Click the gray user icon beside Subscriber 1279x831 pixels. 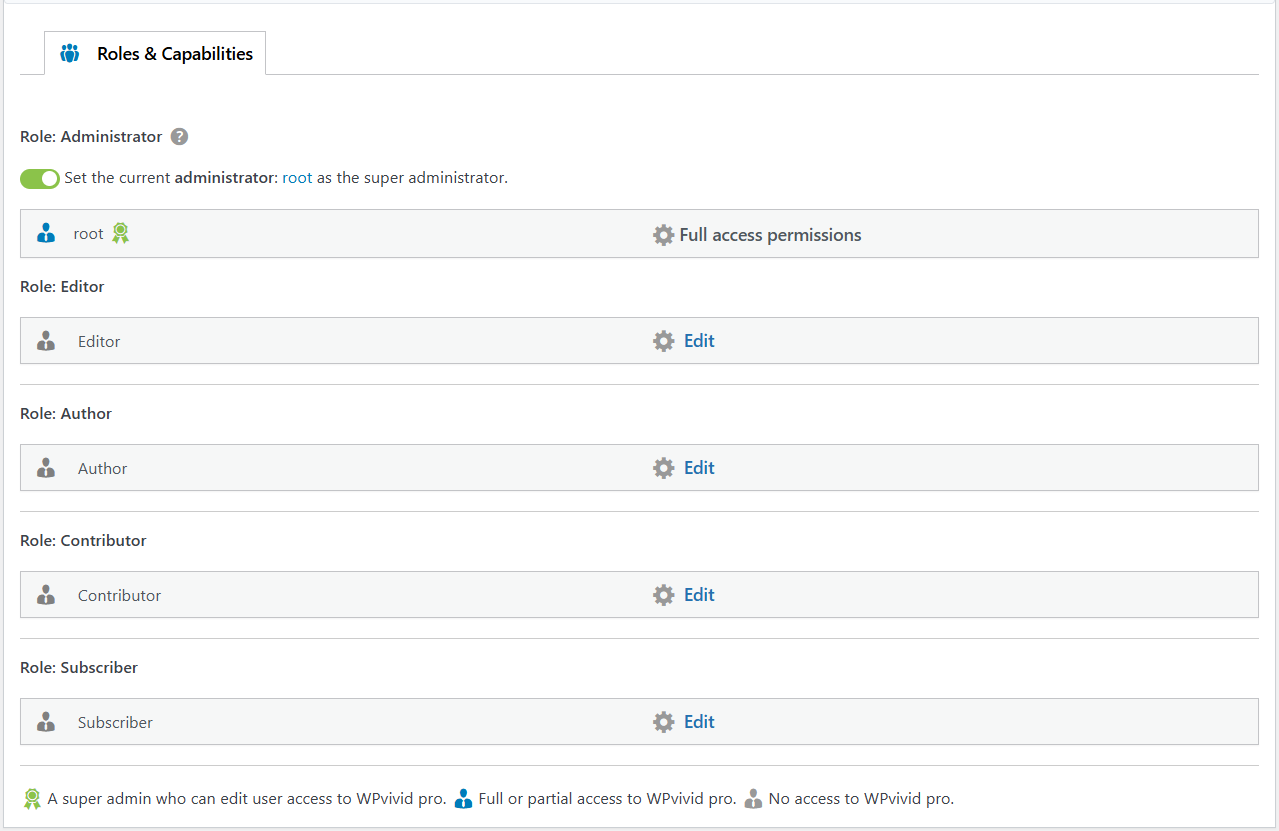(46, 722)
